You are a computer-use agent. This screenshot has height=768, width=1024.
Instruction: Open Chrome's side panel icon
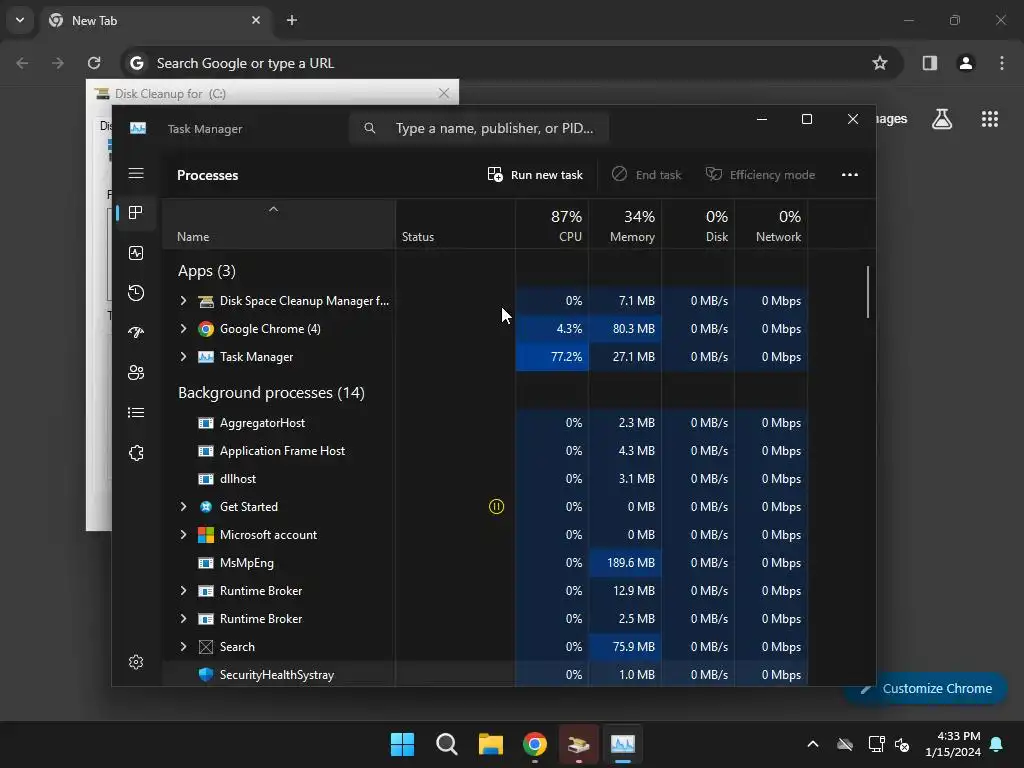click(930, 63)
